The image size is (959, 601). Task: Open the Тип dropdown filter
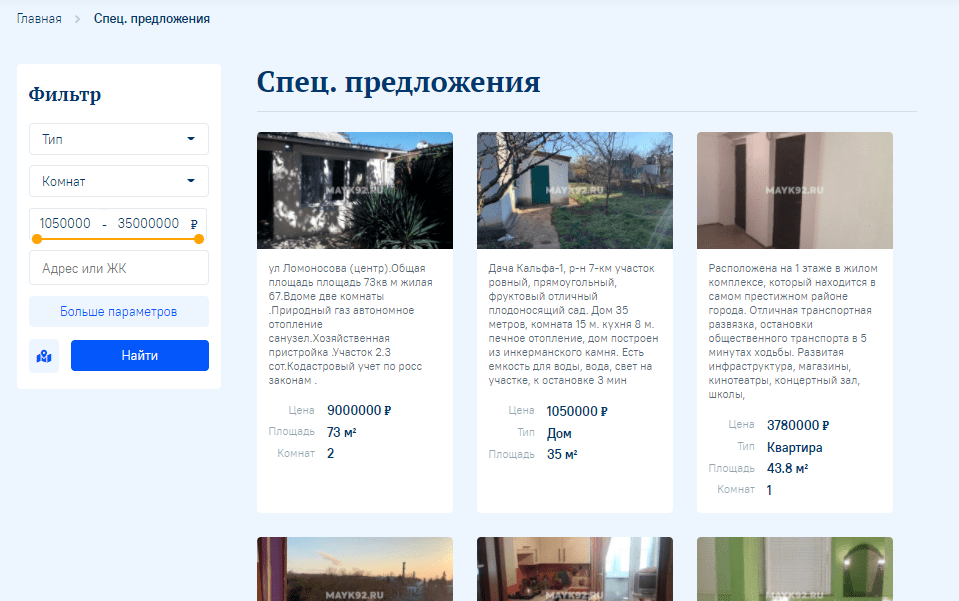pos(118,139)
